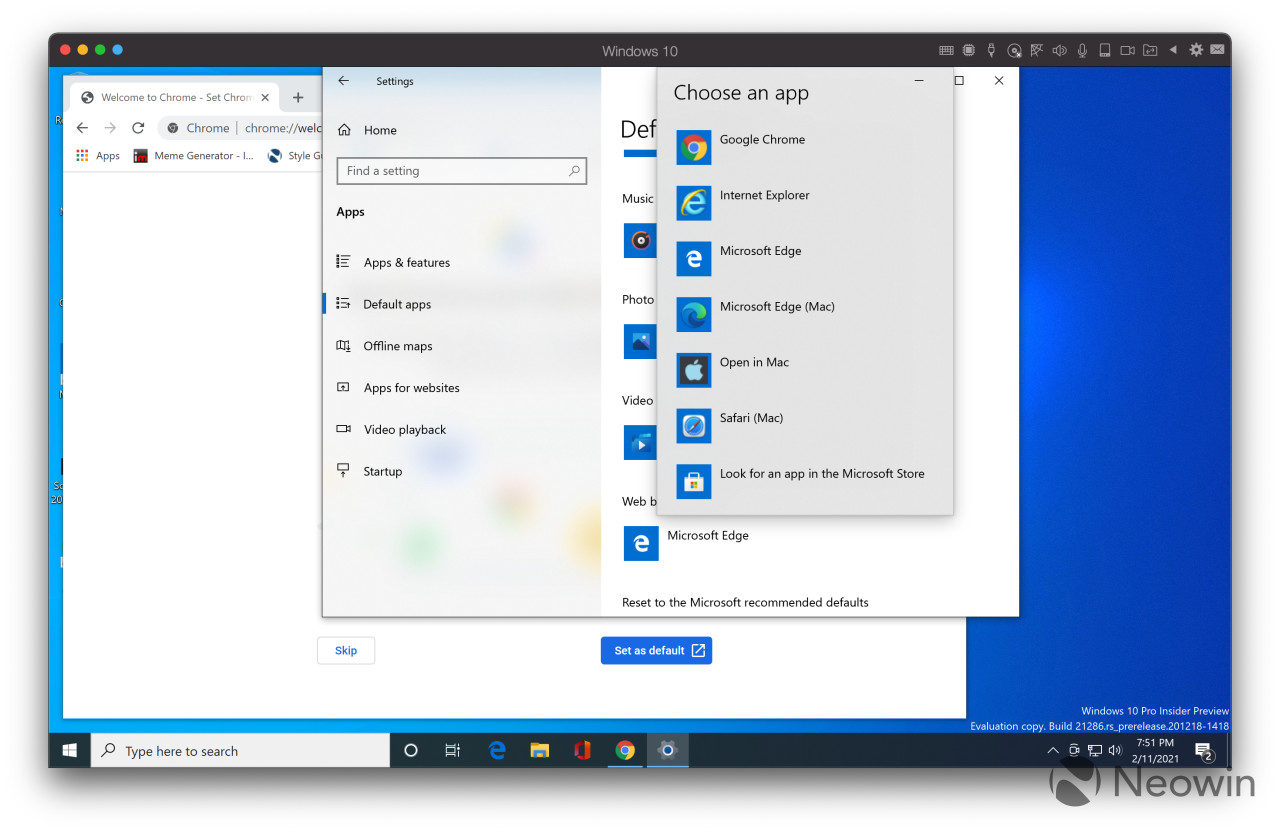The width and height of the screenshot is (1280, 832).
Task: Open the Style Guide bookmark in Chrome
Action: tap(294, 156)
